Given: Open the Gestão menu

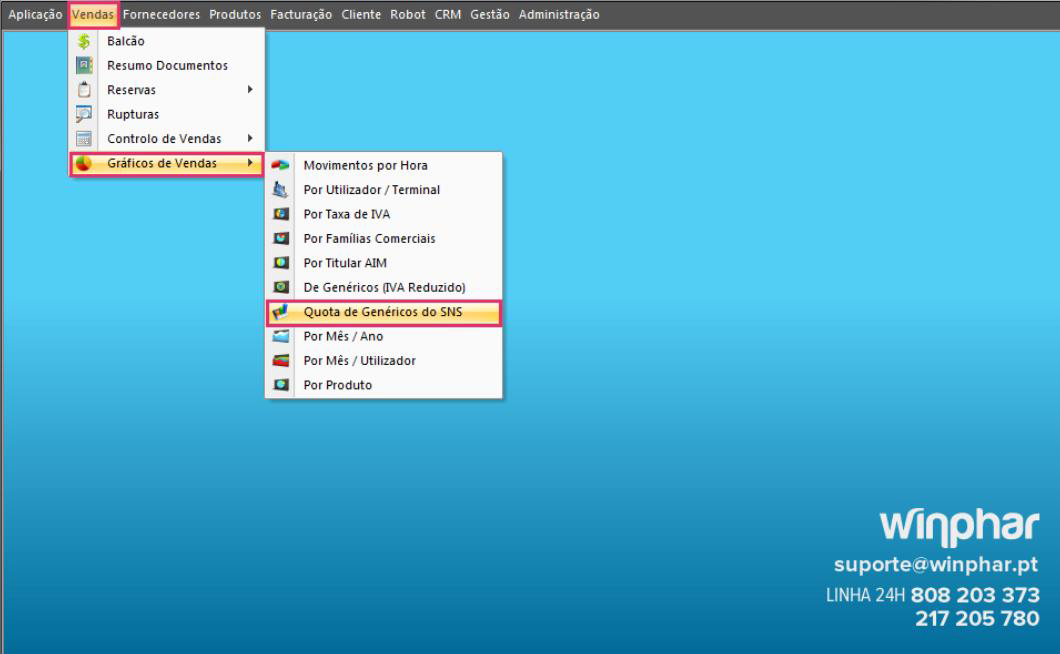Looking at the screenshot, I should [x=490, y=14].
